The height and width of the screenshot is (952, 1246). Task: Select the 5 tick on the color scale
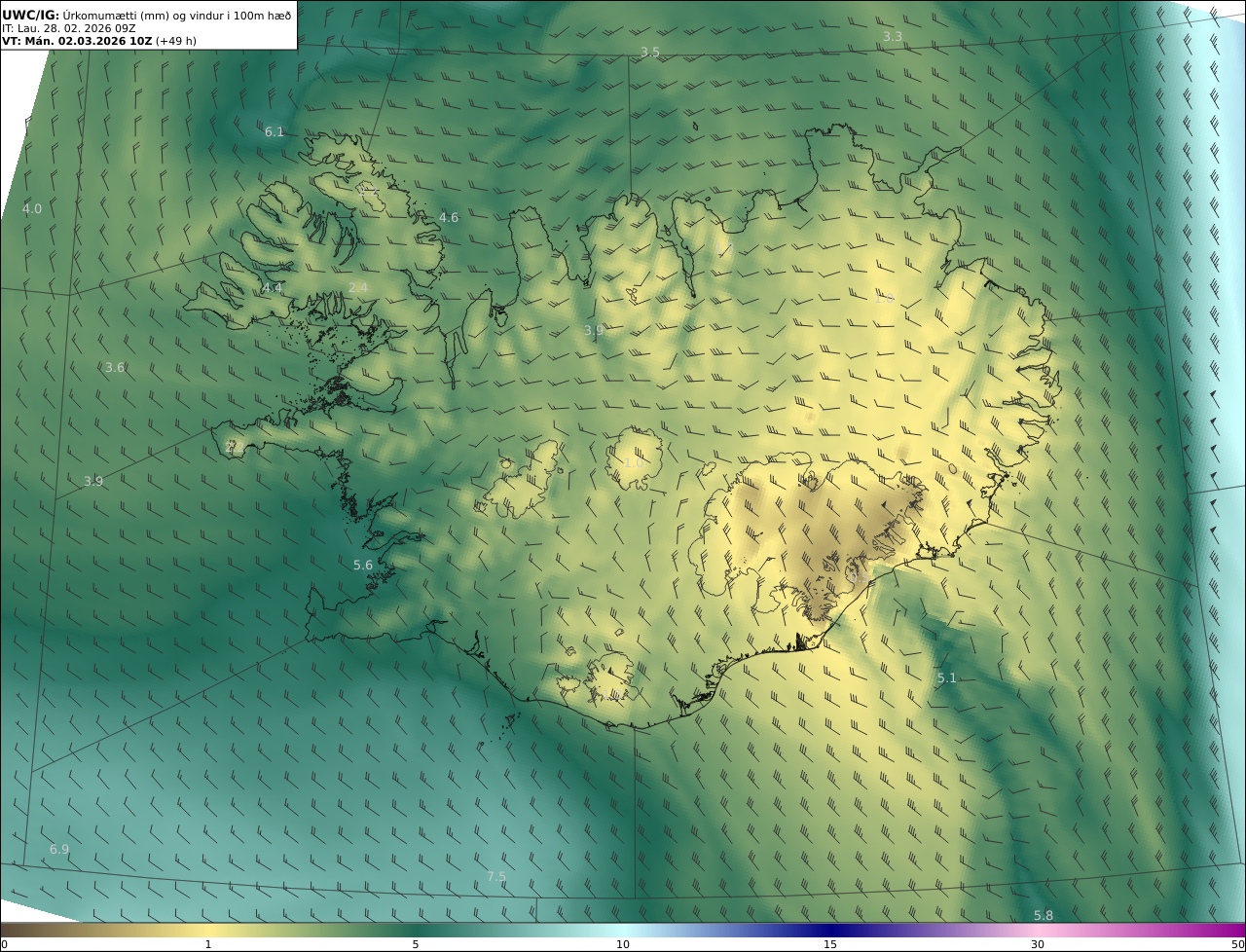416,945
